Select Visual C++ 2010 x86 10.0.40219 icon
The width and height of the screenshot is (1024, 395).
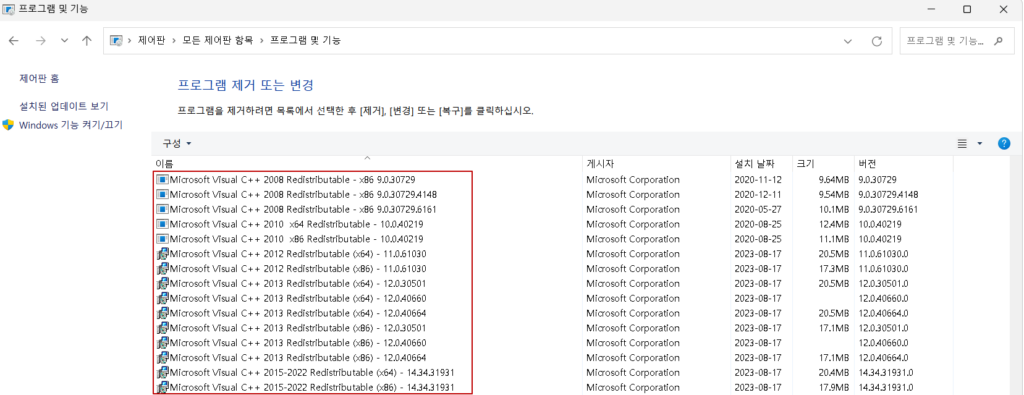(162, 239)
